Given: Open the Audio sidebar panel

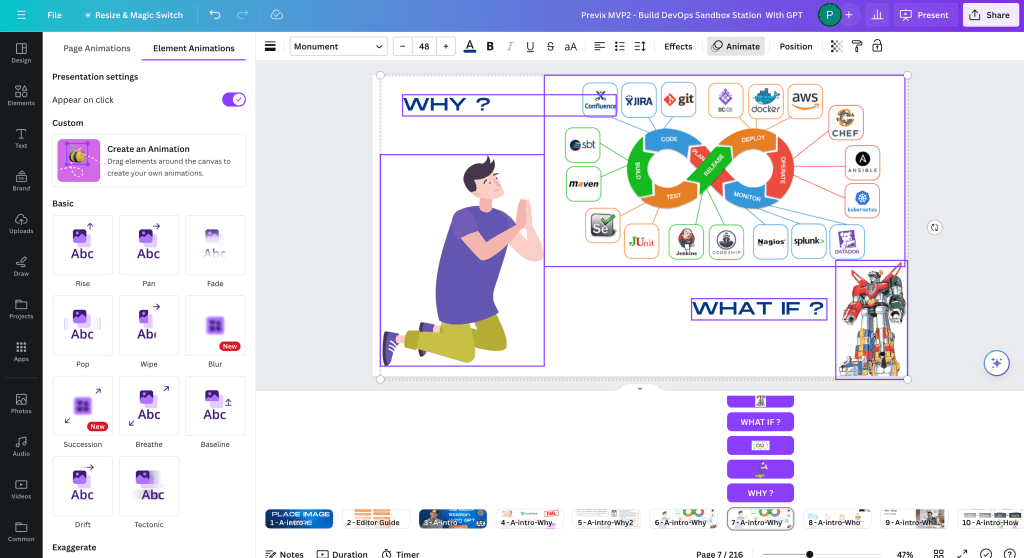Looking at the screenshot, I should tap(21, 446).
